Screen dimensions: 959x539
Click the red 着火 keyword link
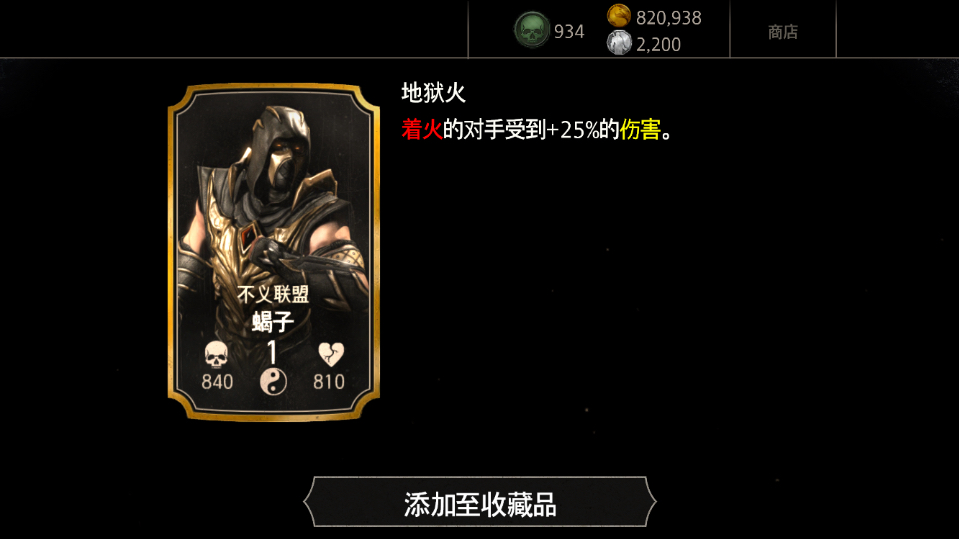[422, 130]
